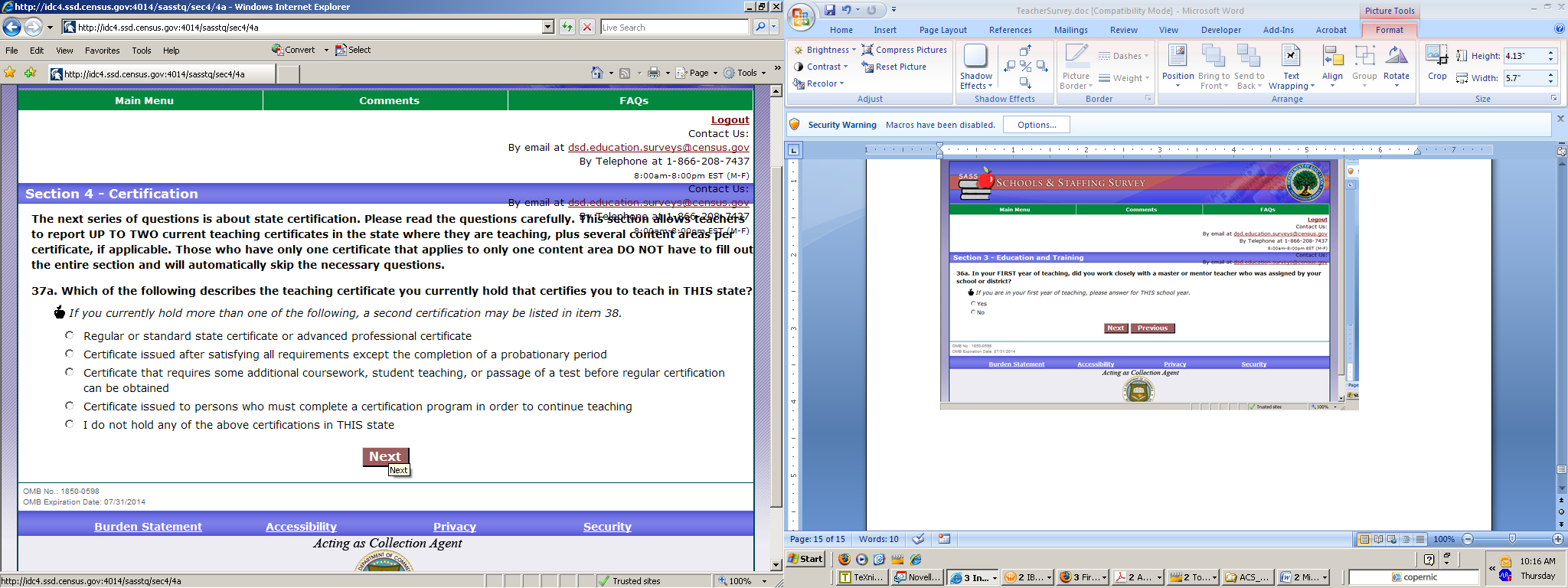Switch to the Page Layout ribbon tab

[942, 30]
